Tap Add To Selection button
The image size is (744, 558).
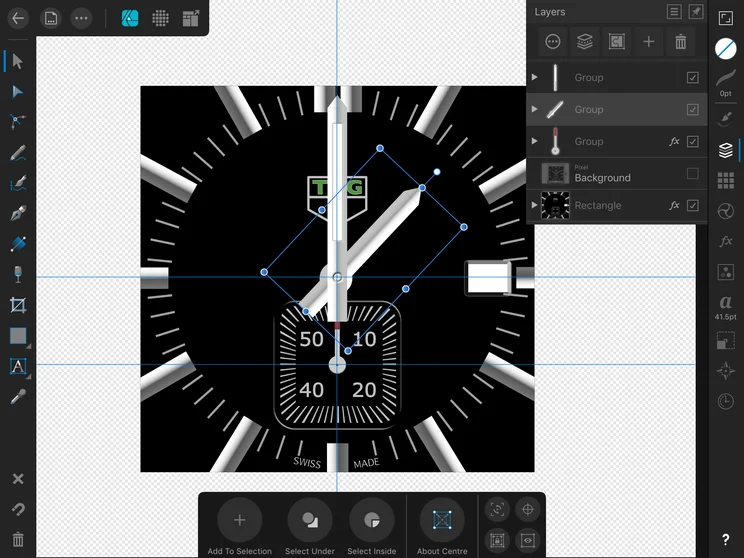coord(240,527)
